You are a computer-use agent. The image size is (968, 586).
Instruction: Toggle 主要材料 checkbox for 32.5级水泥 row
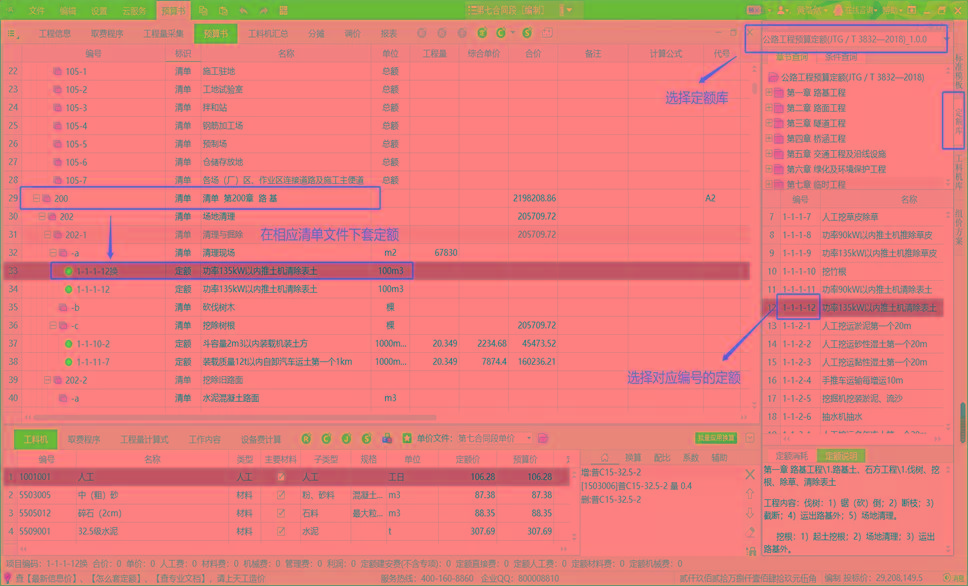pos(281,531)
